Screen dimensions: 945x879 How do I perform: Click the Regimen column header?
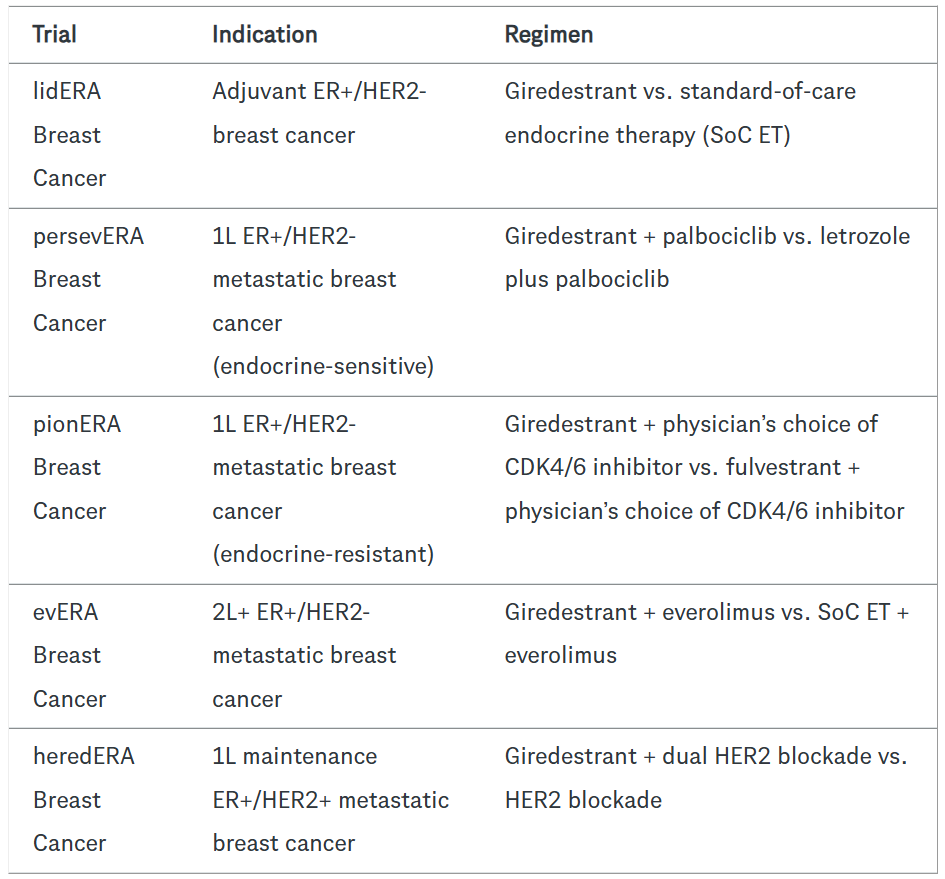click(549, 35)
